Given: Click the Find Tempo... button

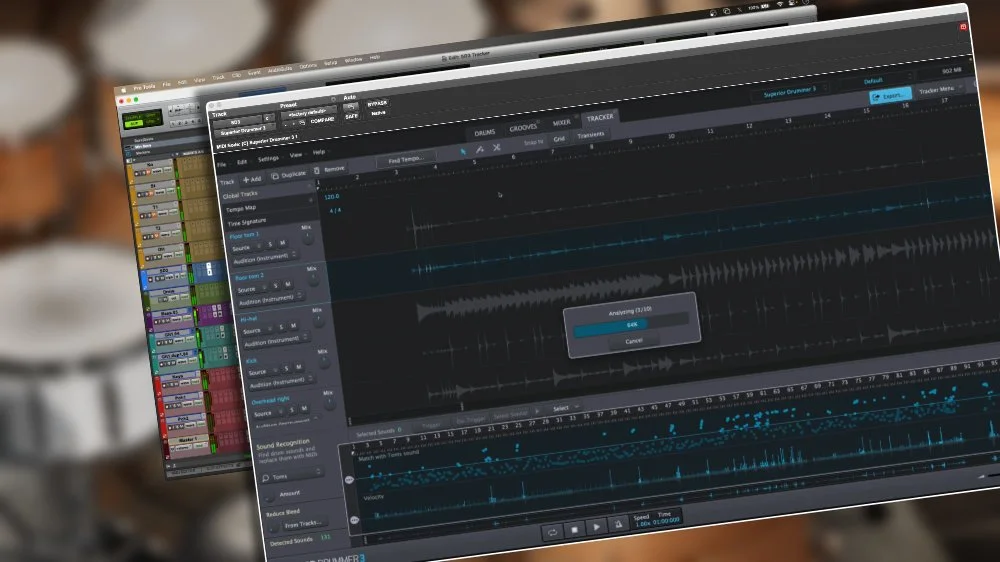Looking at the screenshot, I should point(406,159).
